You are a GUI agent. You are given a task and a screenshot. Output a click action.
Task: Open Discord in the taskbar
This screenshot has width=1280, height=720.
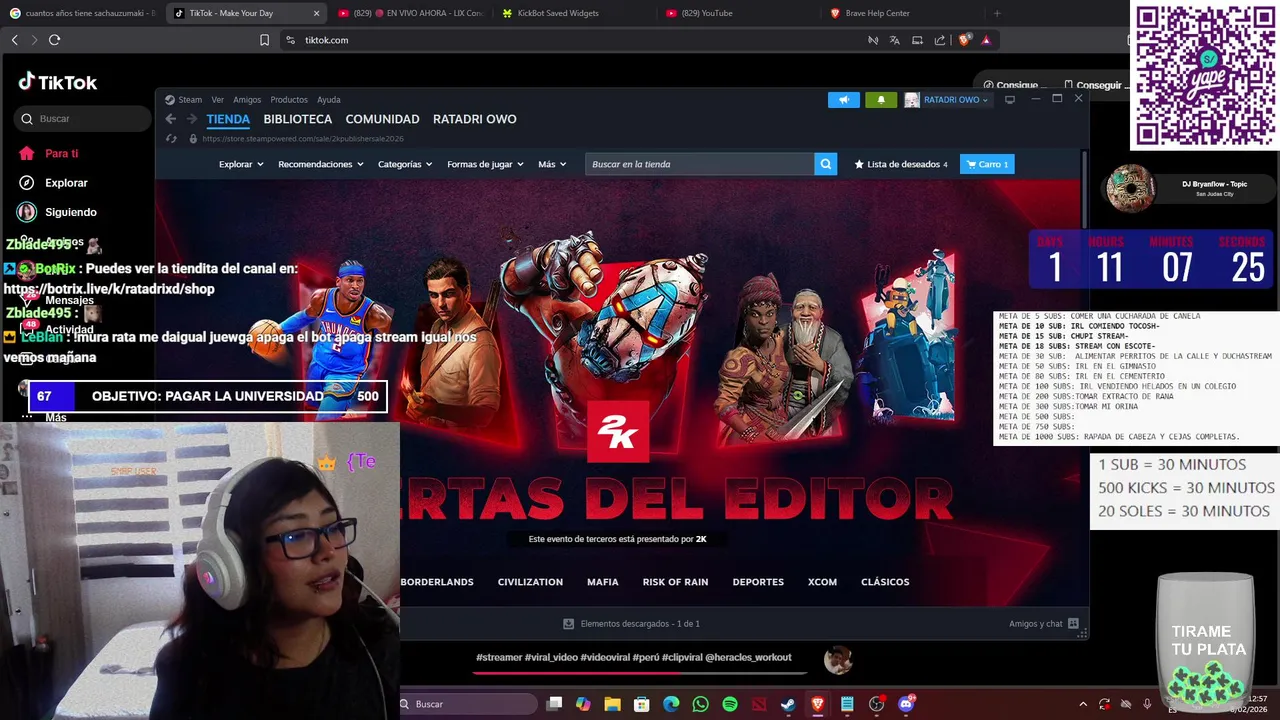[x=906, y=704]
